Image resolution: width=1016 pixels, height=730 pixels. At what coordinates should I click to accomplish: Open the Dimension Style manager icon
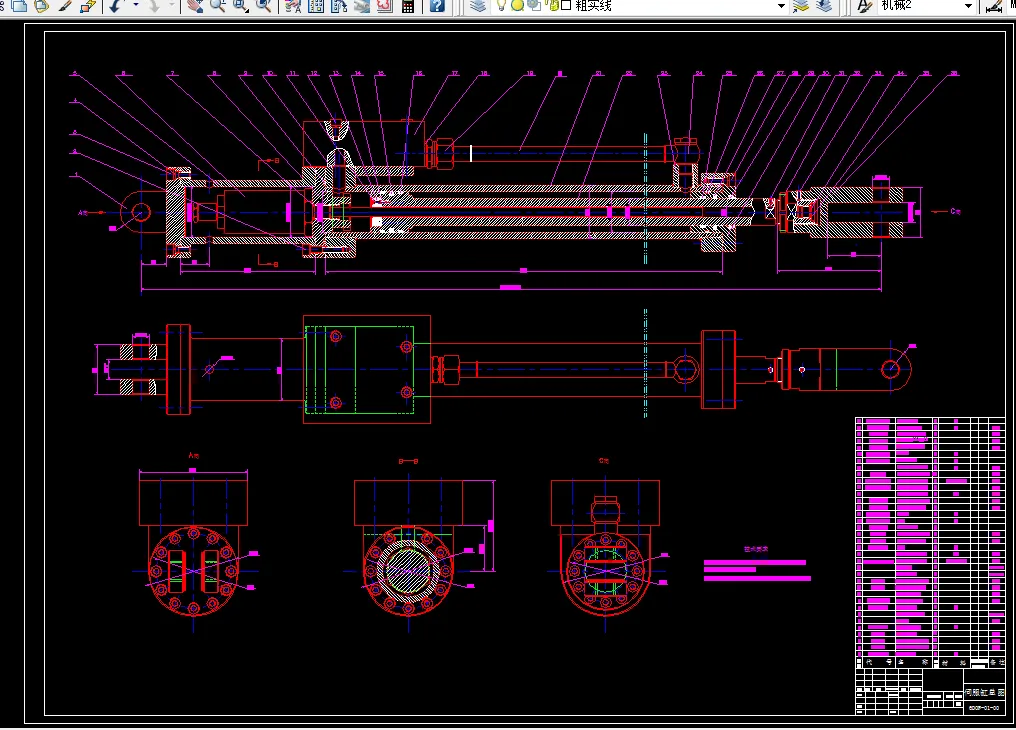[993, 6]
